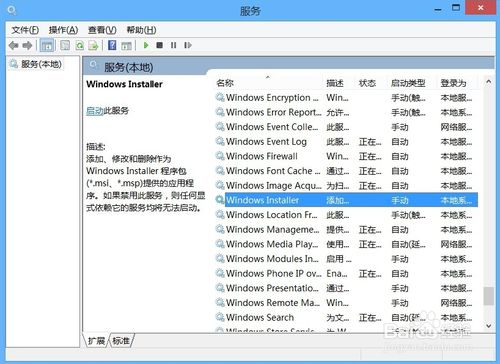Screen dimensions: 500x364
Task: Select the Windows Phone IP ov... service row
Action: coord(346,274)
